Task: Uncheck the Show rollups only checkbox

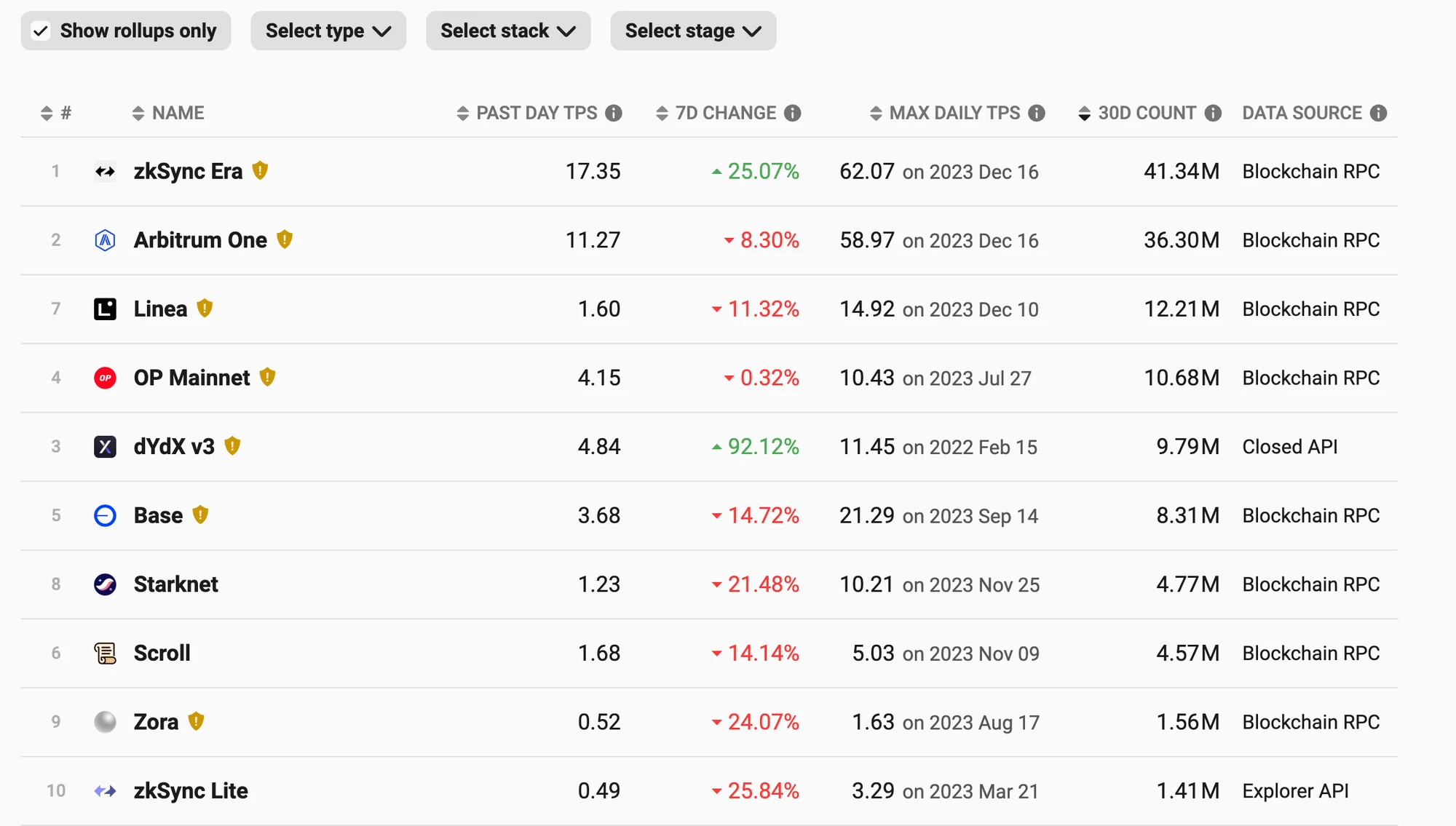Action: pos(41,31)
